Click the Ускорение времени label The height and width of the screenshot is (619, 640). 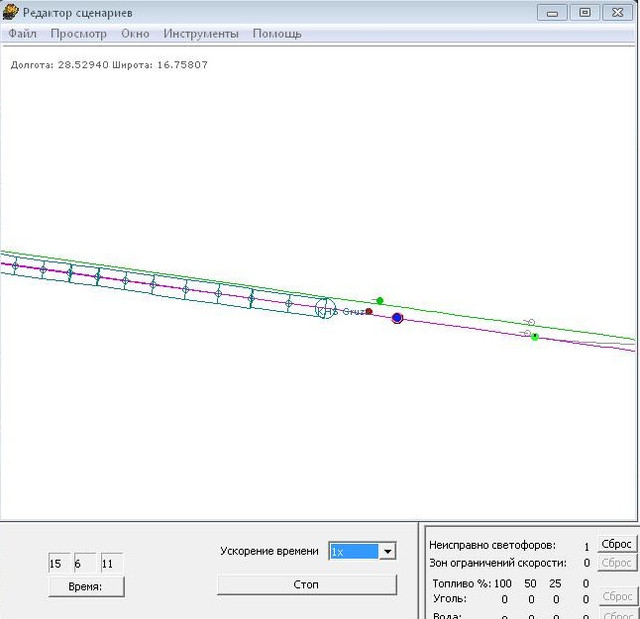point(269,551)
